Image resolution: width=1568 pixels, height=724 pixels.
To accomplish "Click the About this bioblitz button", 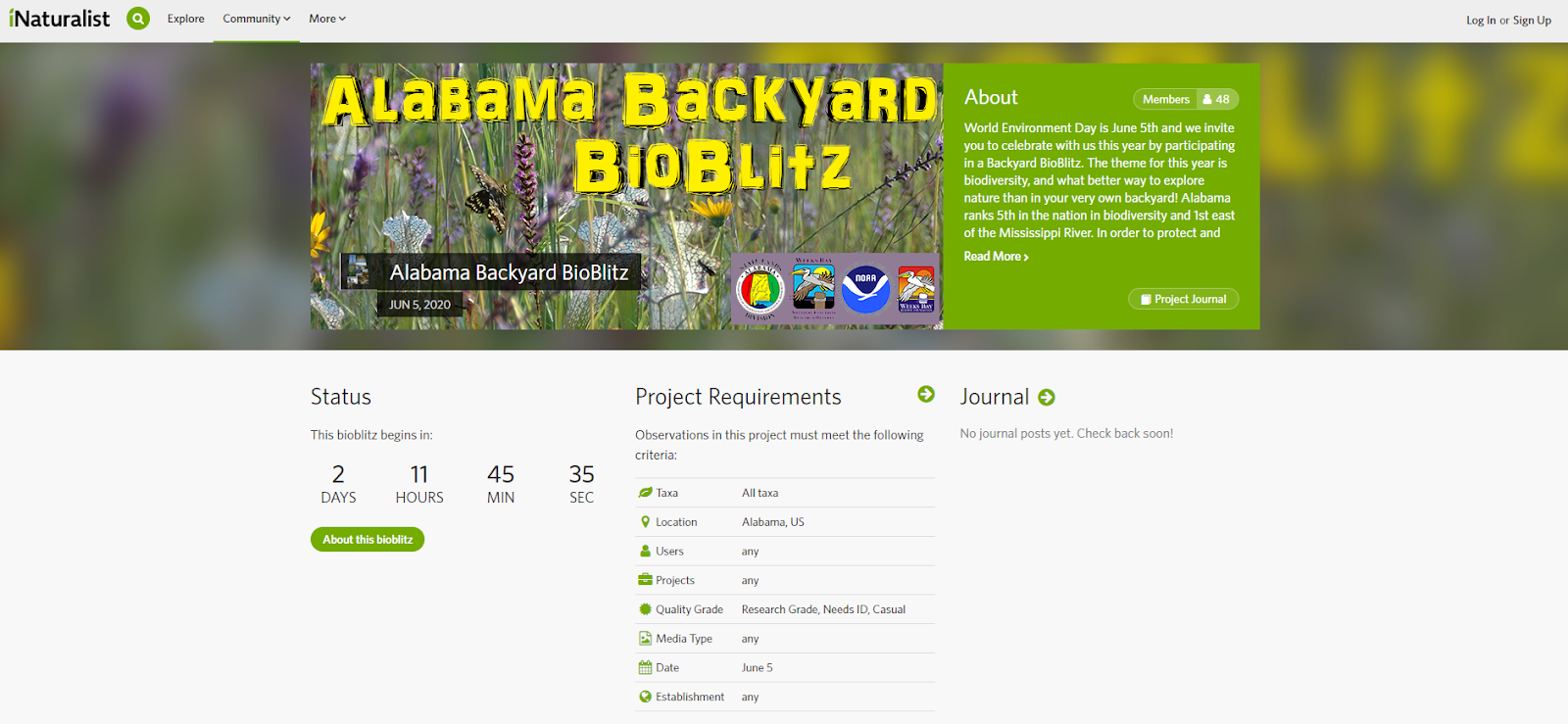I will click(367, 540).
